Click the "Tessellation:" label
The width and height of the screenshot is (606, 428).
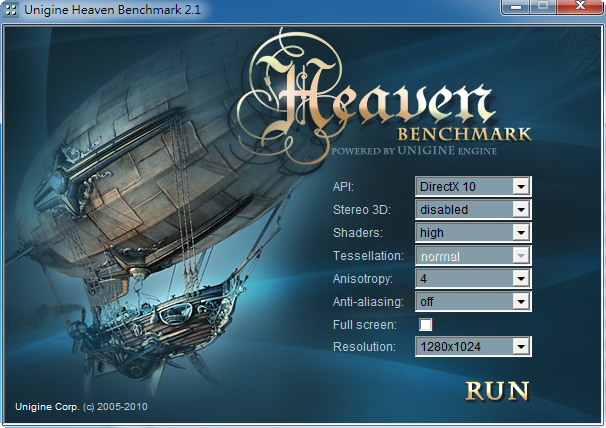click(x=368, y=256)
